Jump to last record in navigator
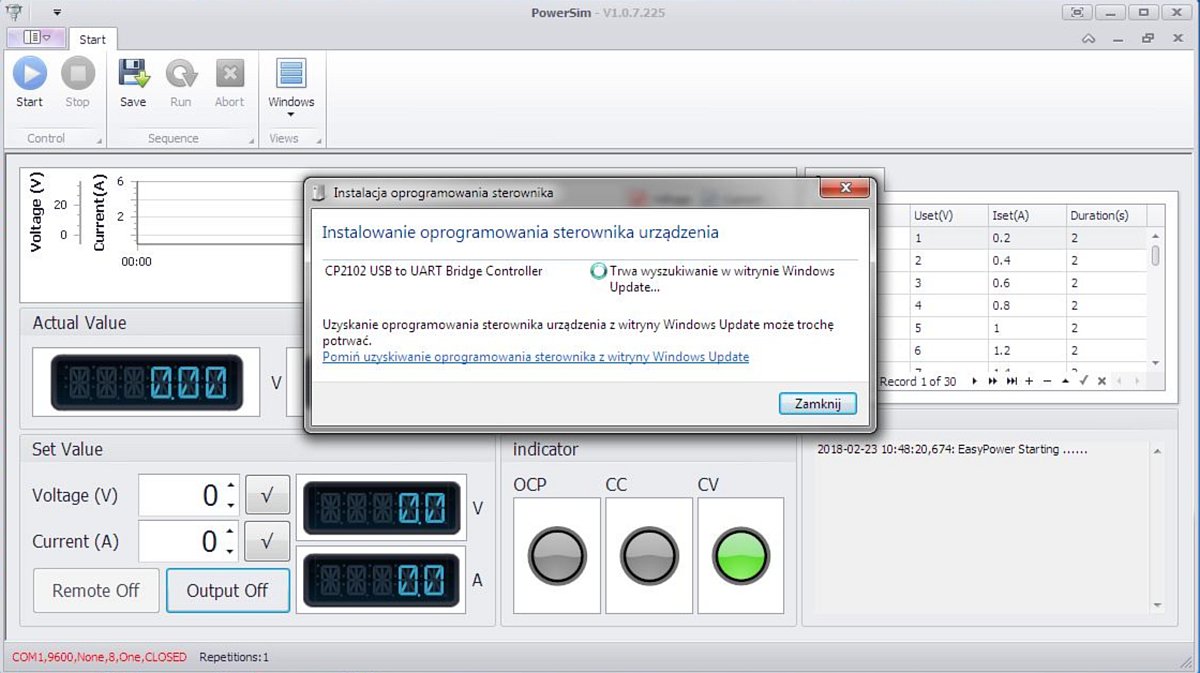 [1012, 381]
